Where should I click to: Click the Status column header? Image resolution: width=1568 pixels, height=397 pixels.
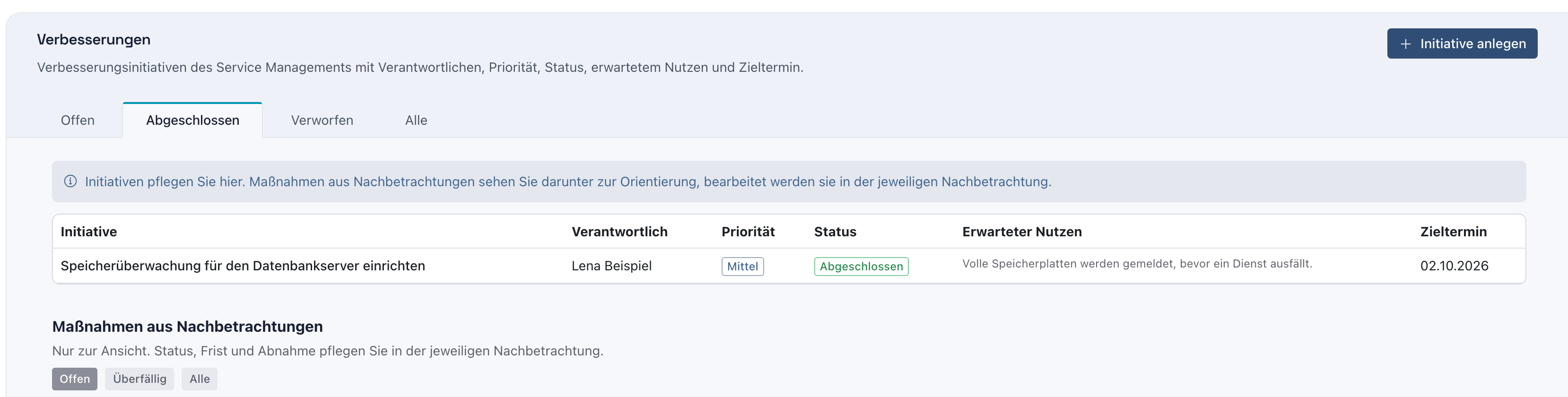click(835, 232)
